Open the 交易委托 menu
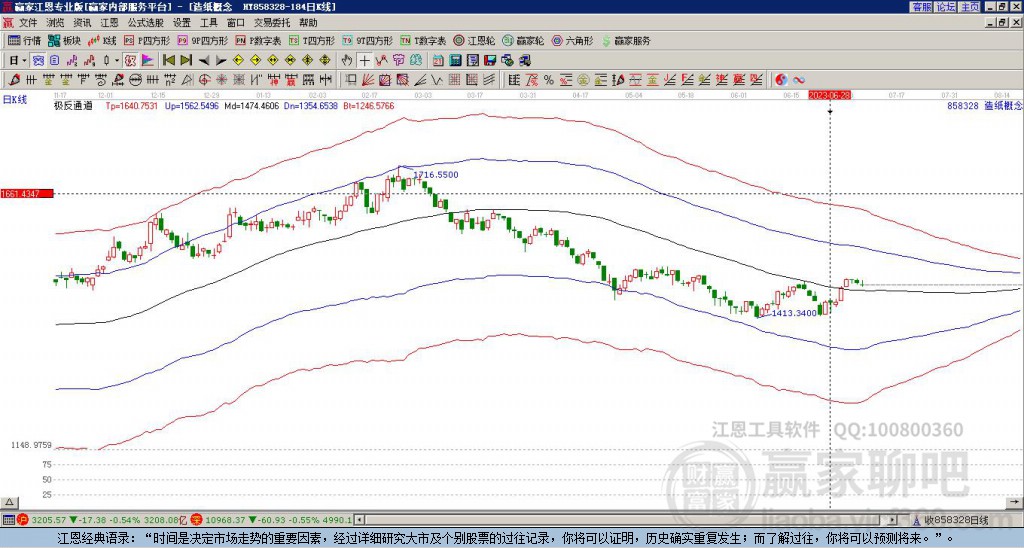The image size is (1024, 548). pyautogui.click(x=272, y=23)
